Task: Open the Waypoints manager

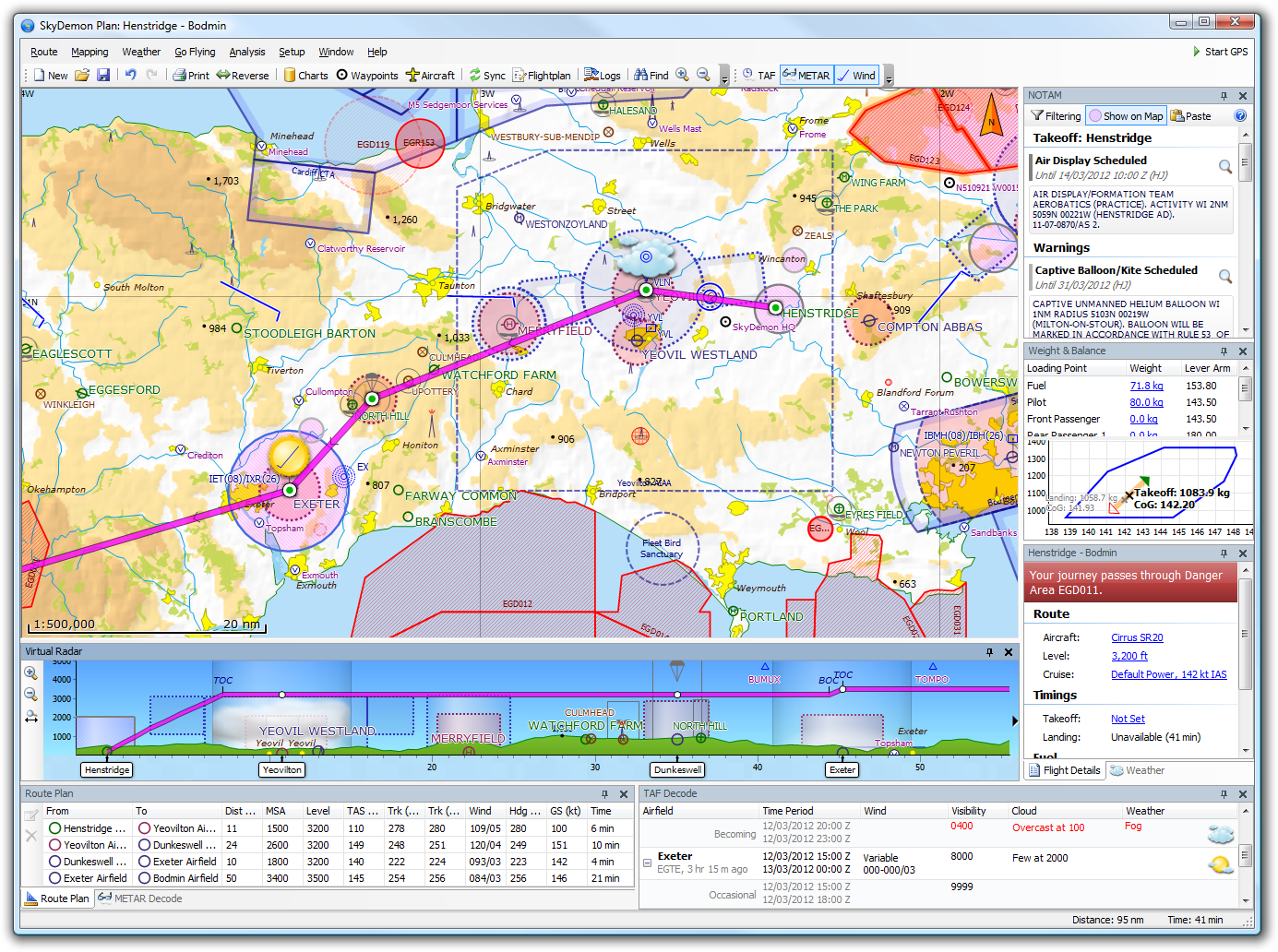Action: pos(367,75)
